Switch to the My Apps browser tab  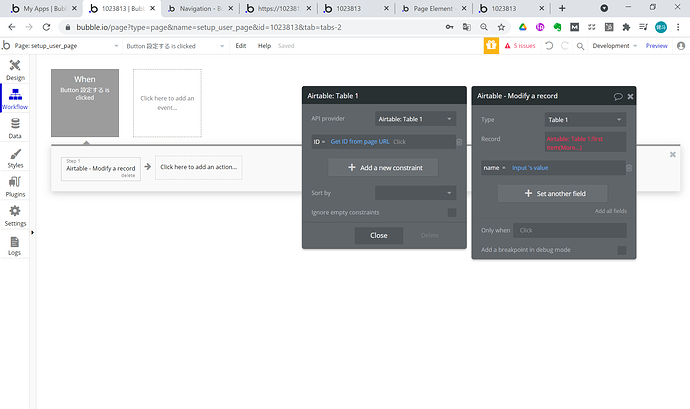click(x=44, y=8)
